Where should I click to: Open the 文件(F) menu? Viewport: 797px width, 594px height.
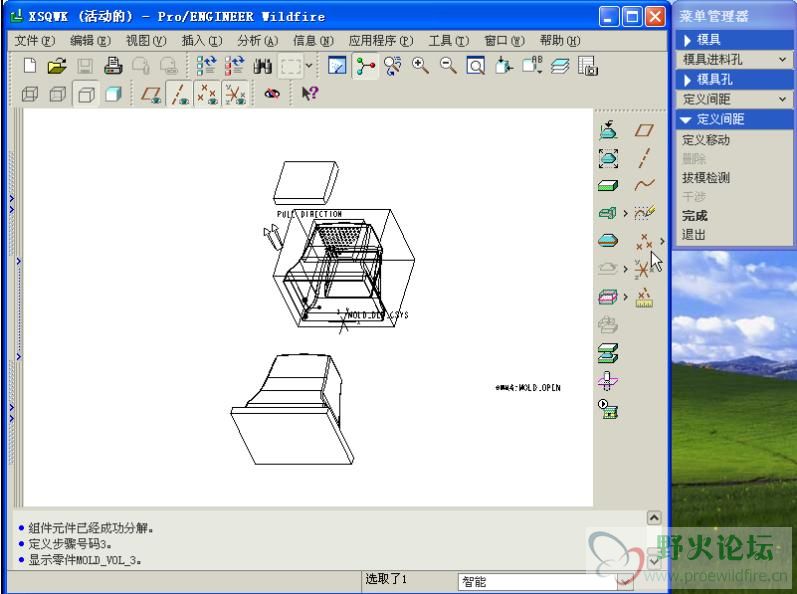point(35,41)
